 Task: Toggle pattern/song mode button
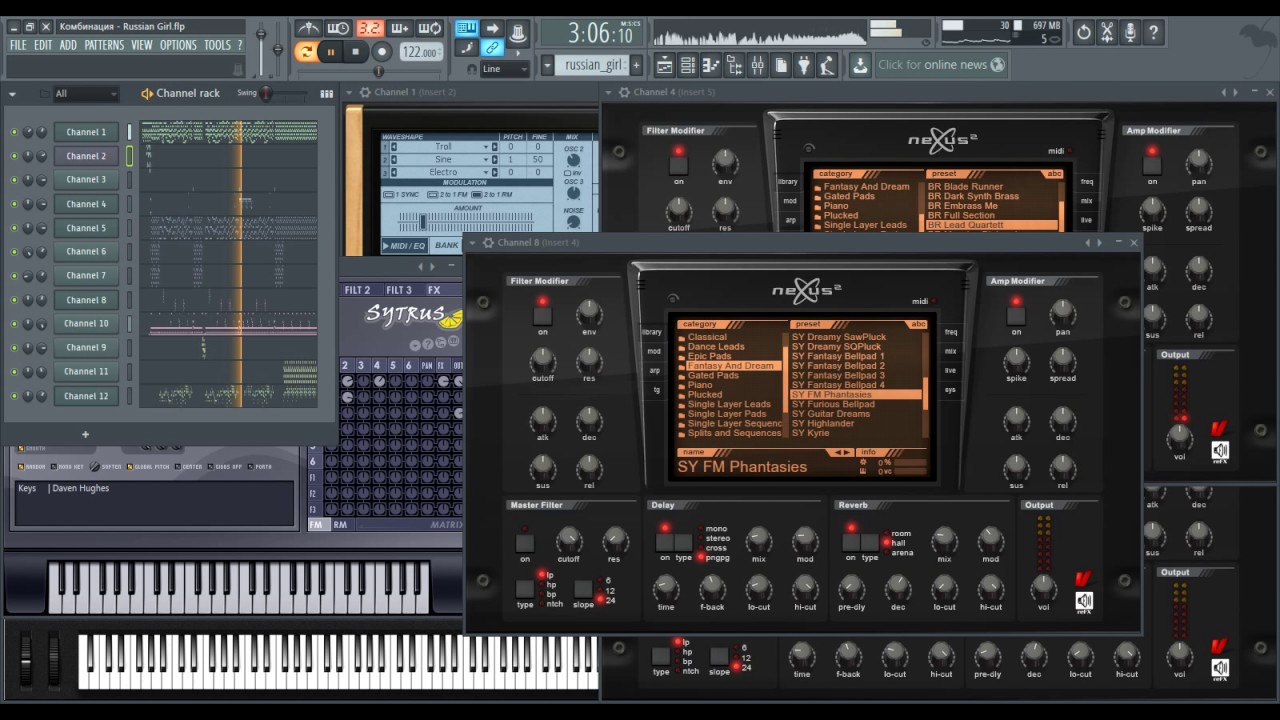pyautogui.click(x=306, y=52)
